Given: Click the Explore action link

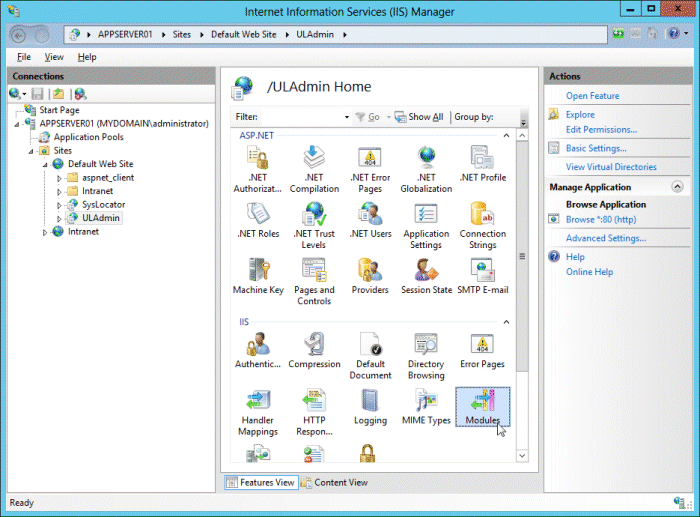Looking at the screenshot, I should pyautogui.click(x=580, y=114).
